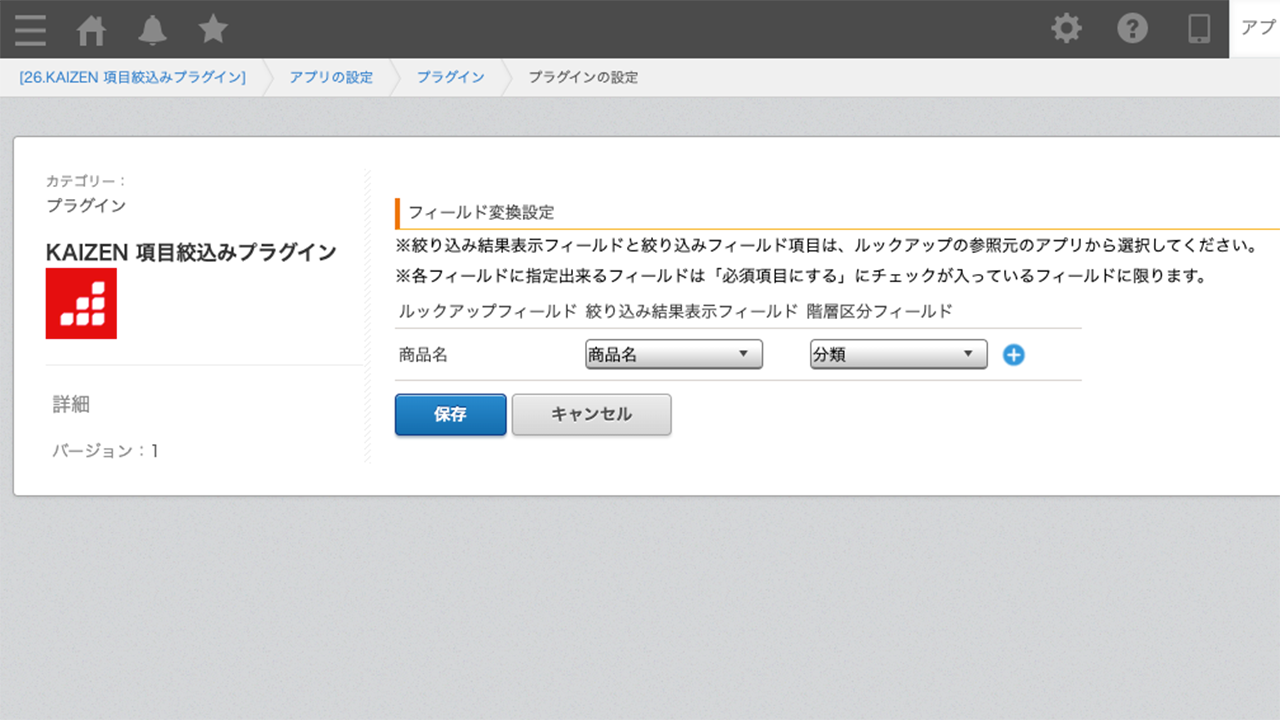Open the hamburger main menu
The image size is (1280, 720).
click(30, 30)
